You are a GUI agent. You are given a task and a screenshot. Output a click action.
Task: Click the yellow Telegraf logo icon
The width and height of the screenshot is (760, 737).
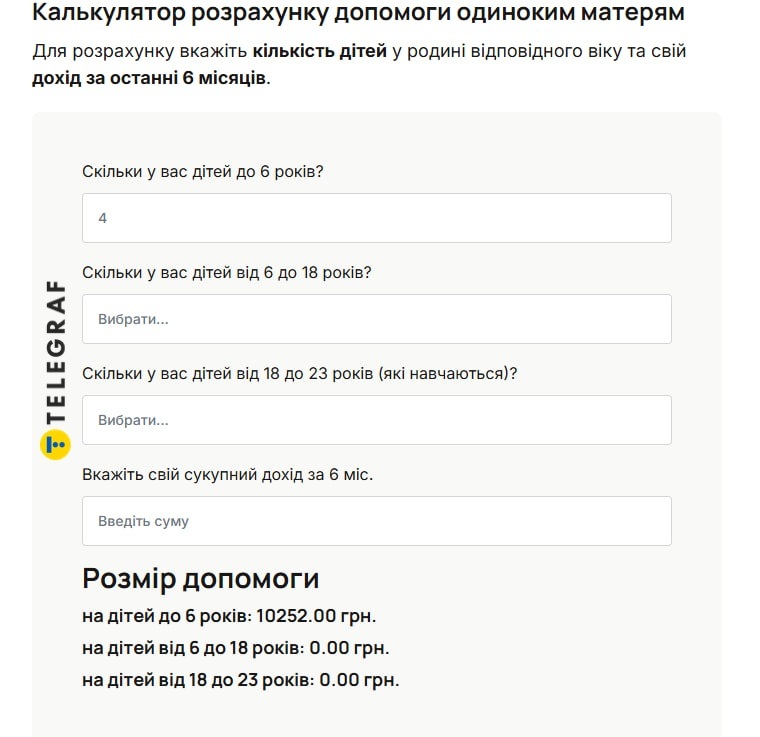(x=55, y=444)
